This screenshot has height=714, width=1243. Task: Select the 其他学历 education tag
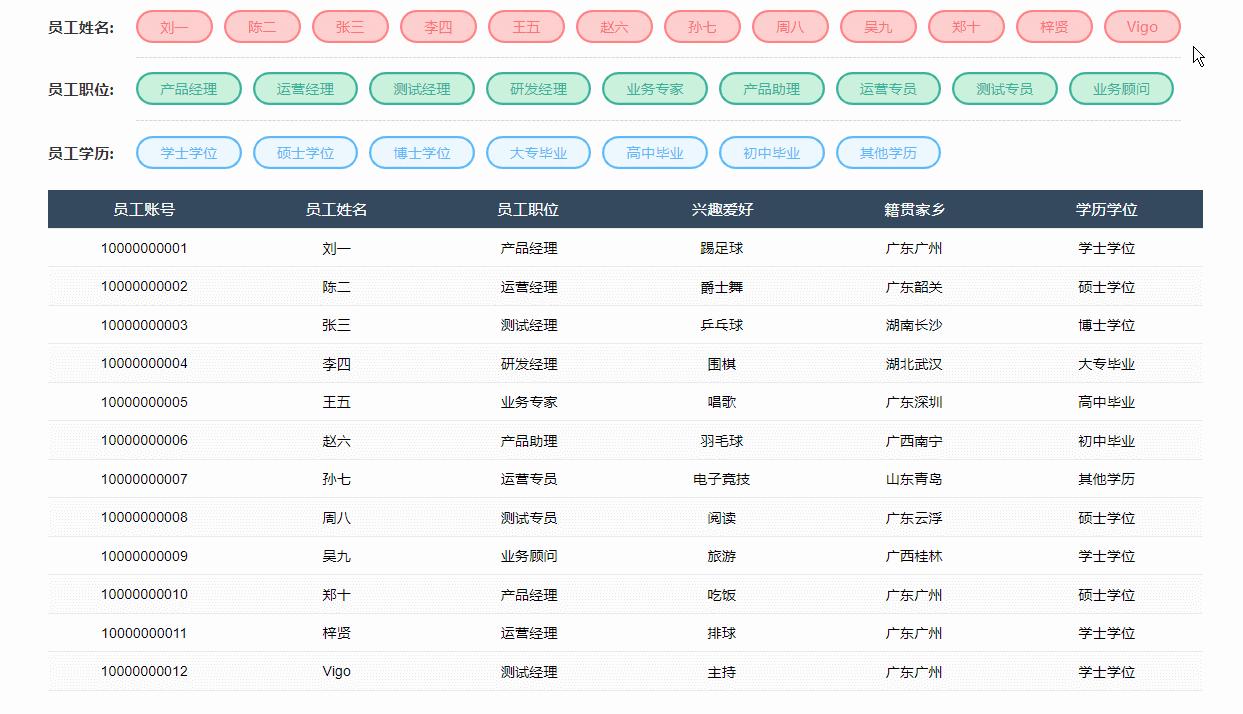point(888,152)
